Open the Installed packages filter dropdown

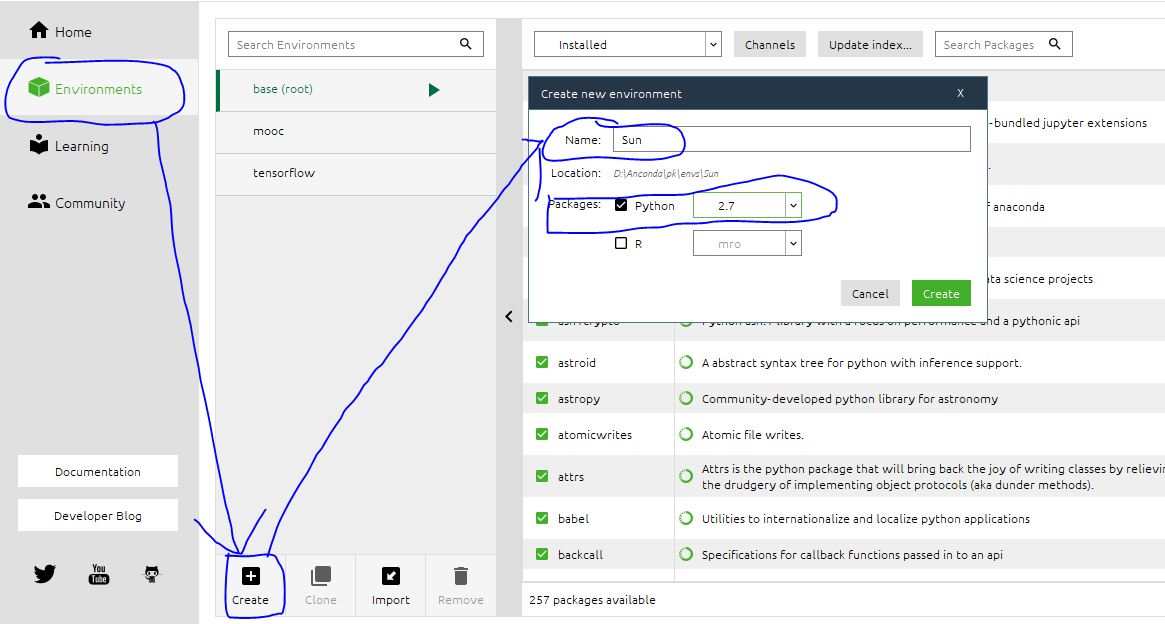click(628, 45)
